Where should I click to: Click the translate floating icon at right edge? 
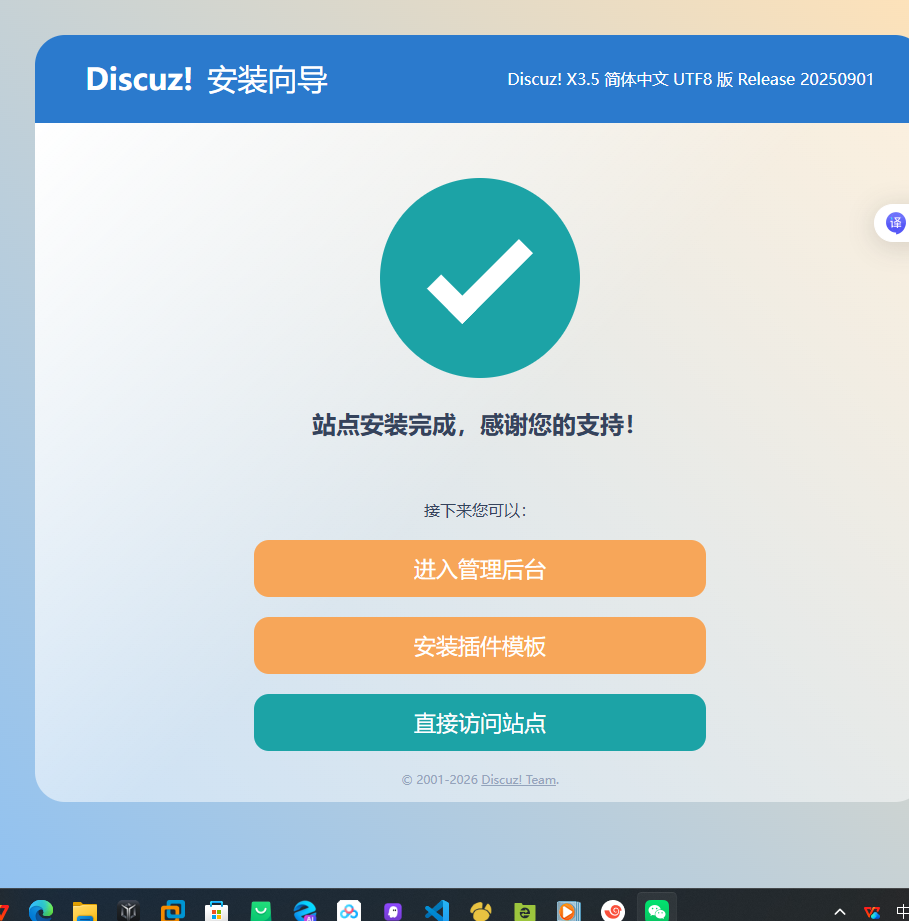(x=895, y=223)
